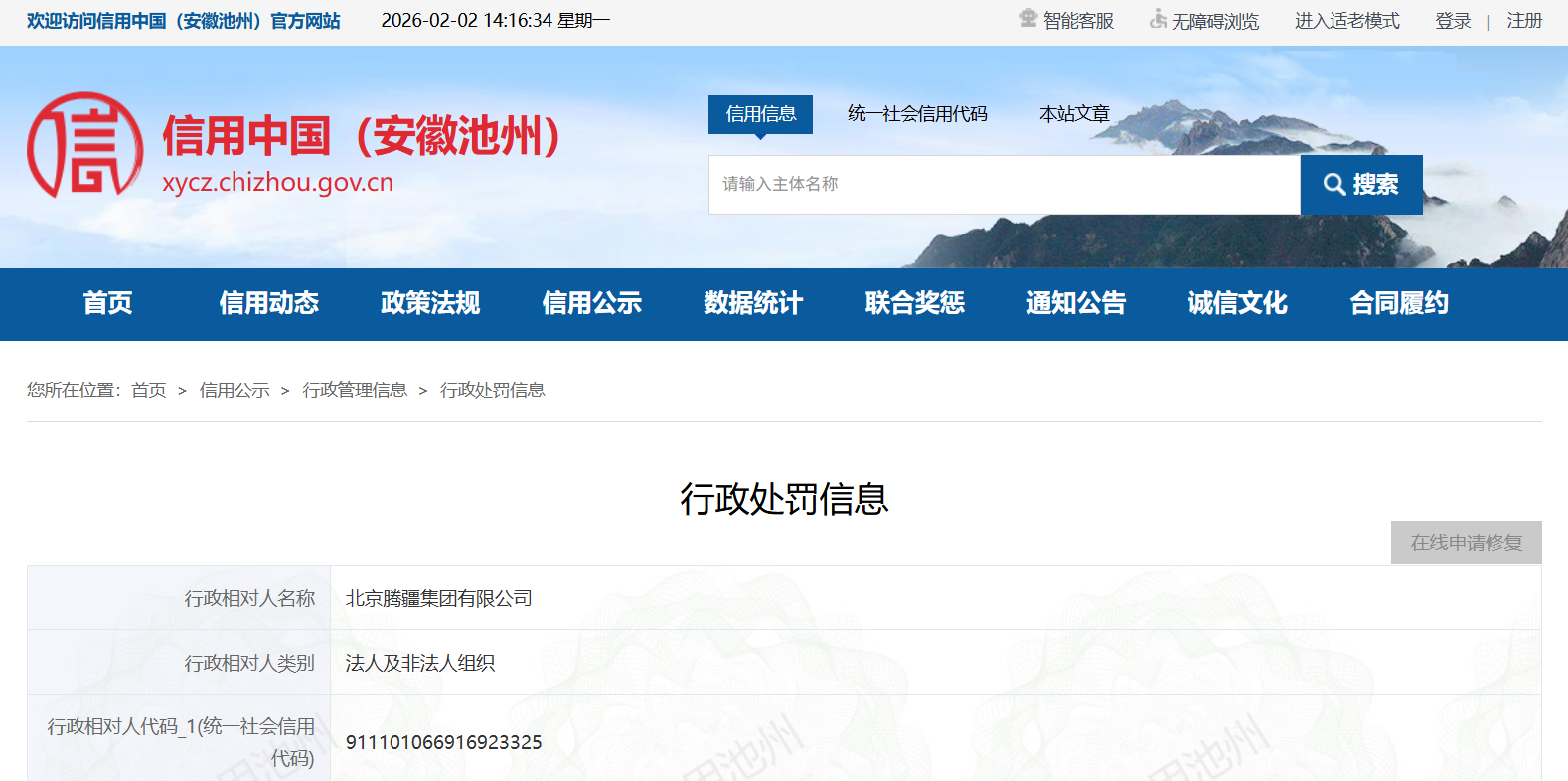Image resolution: width=1568 pixels, height=781 pixels.
Task: Click the 智能客服 link
Action: click(1078, 21)
